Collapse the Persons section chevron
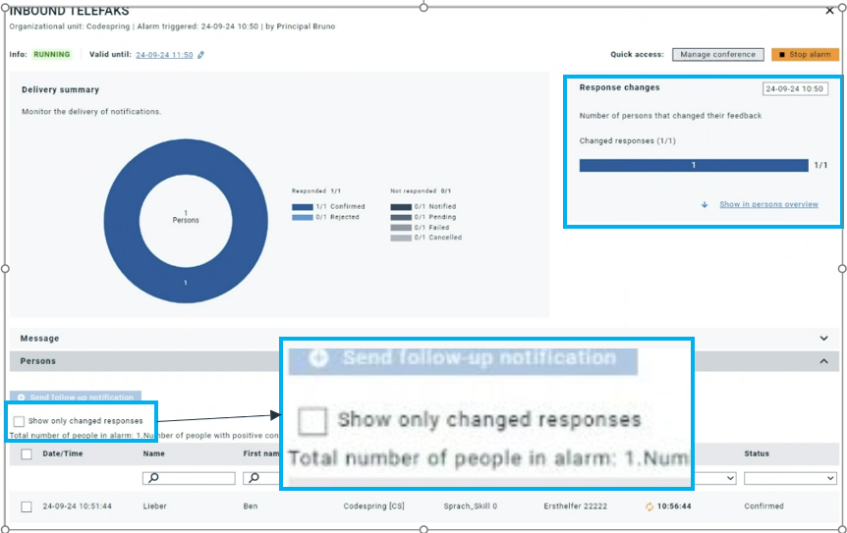Screen dimensions: 847x533 tap(824, 361)
